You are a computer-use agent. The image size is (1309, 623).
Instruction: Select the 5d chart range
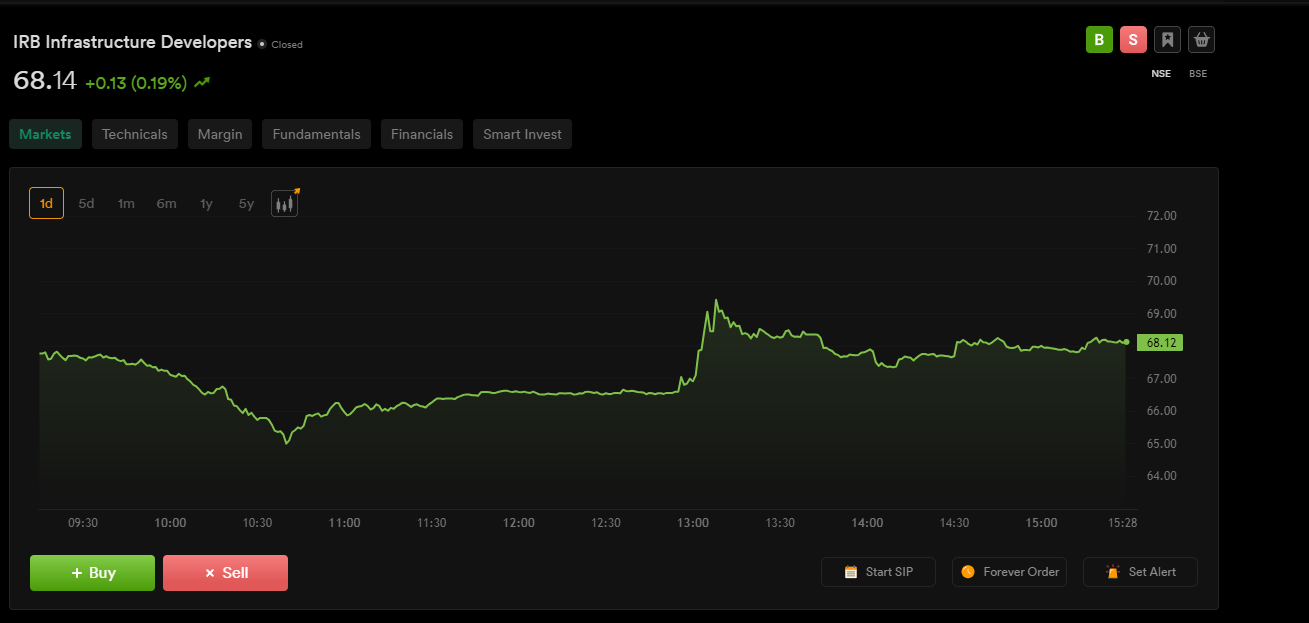click(86, 203)
